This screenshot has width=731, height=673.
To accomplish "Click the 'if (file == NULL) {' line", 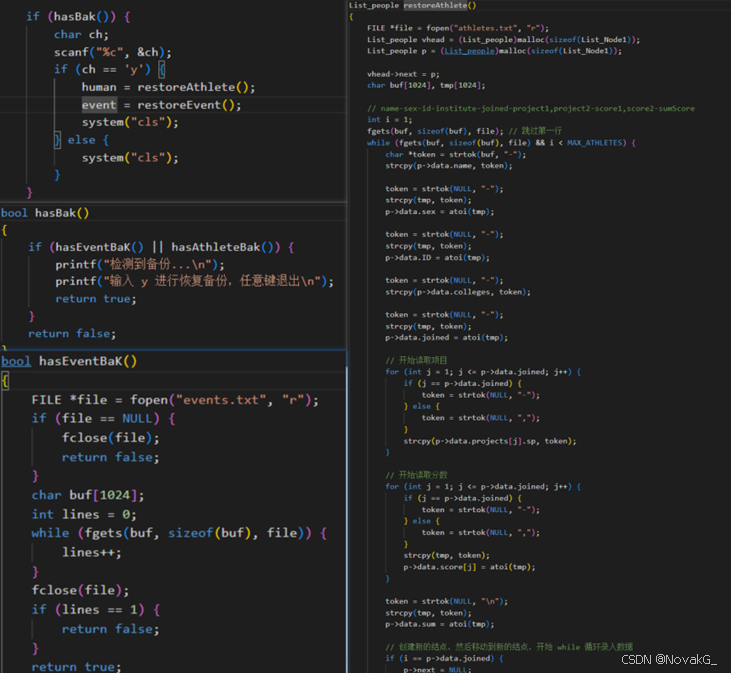I will (x=103, y=419).
